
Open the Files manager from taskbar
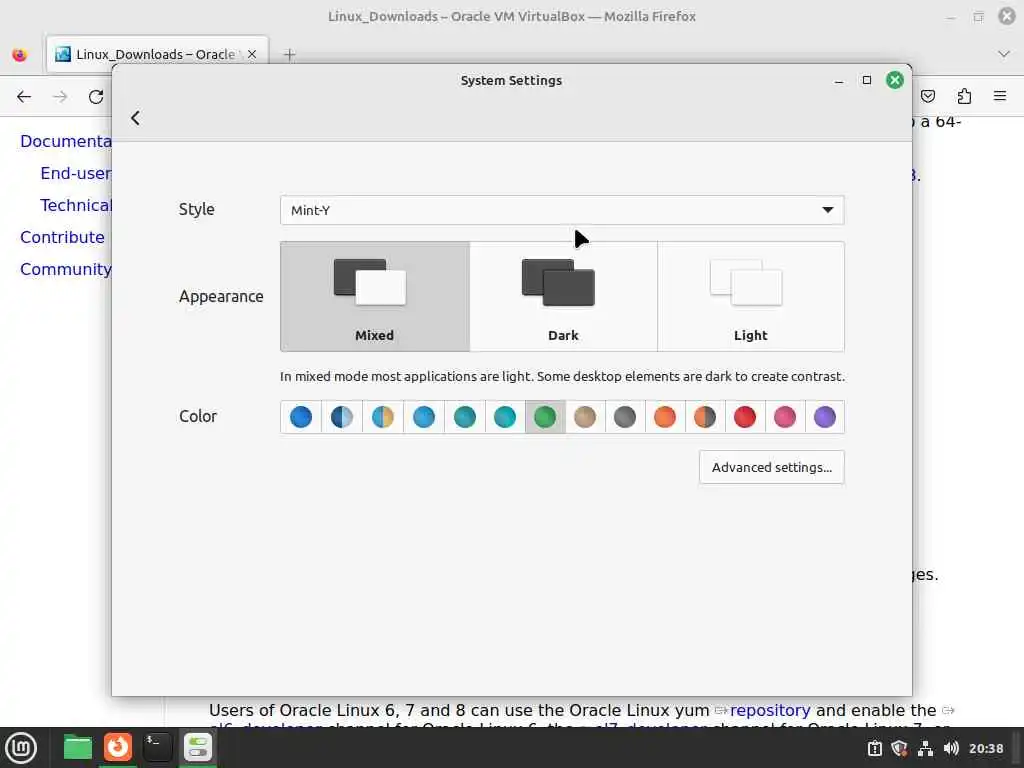tap(78, 748)
